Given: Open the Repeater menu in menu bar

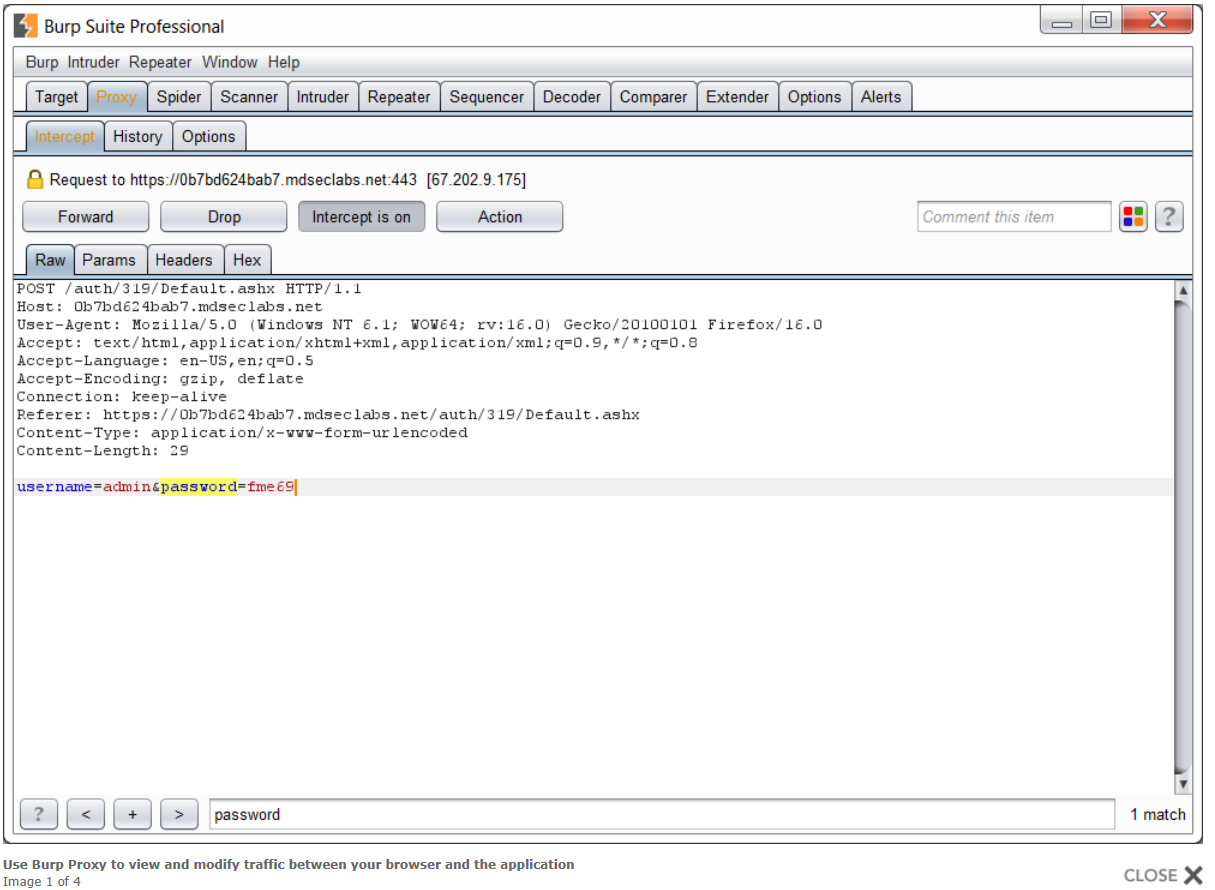Looking at the screenshot, I should coord(160,62).
